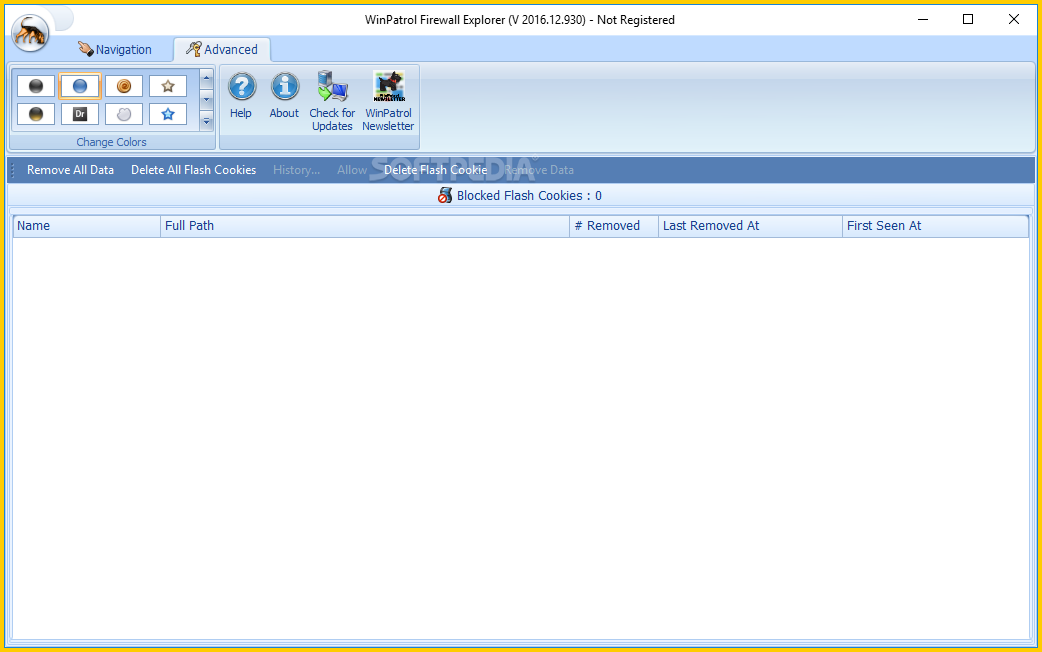Click Check for Updates icon
Viewport: 1042px width, 652px height.
pyautogui.click(x=332, y=101)
